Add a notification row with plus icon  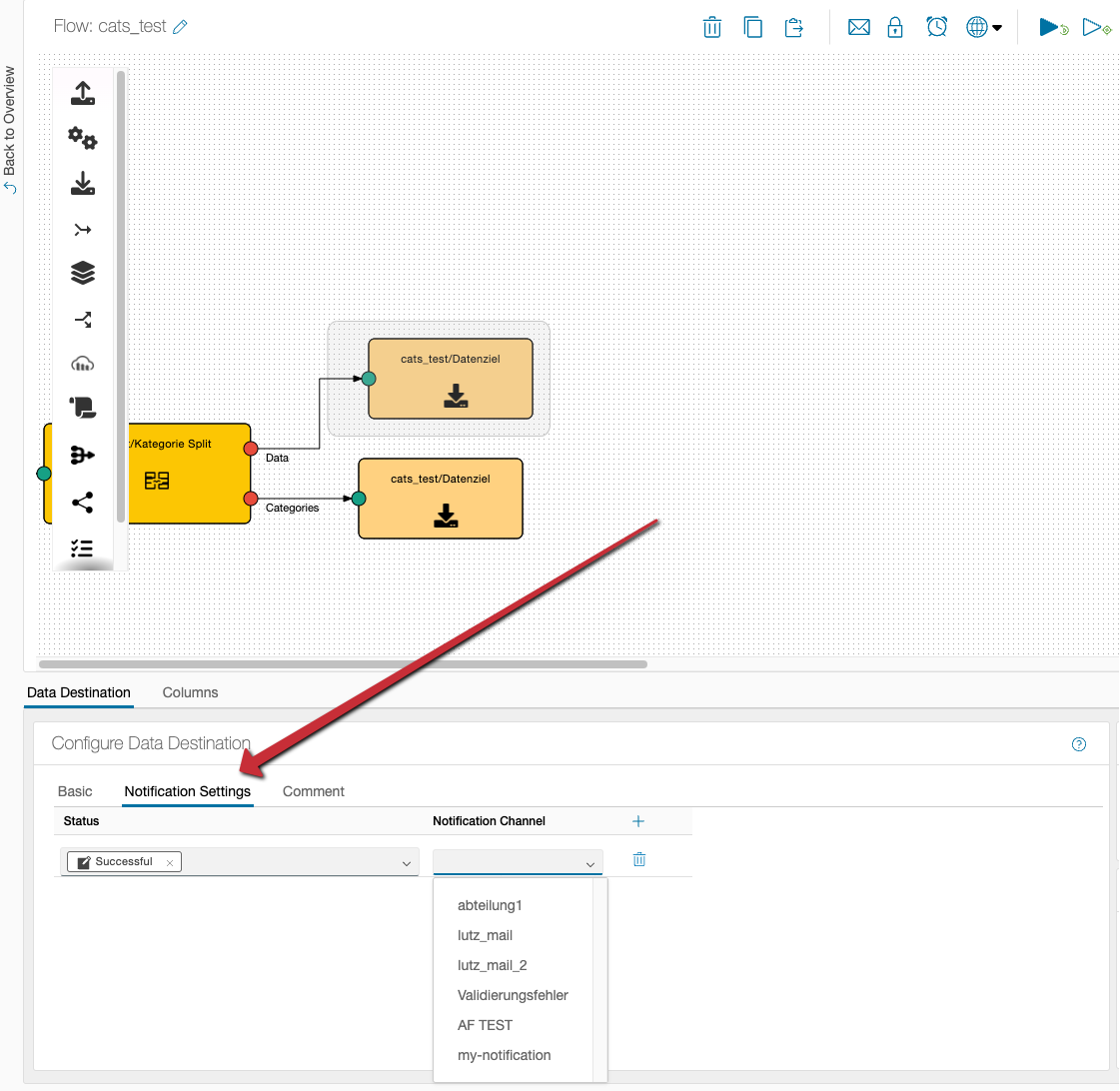coord(638,821)
